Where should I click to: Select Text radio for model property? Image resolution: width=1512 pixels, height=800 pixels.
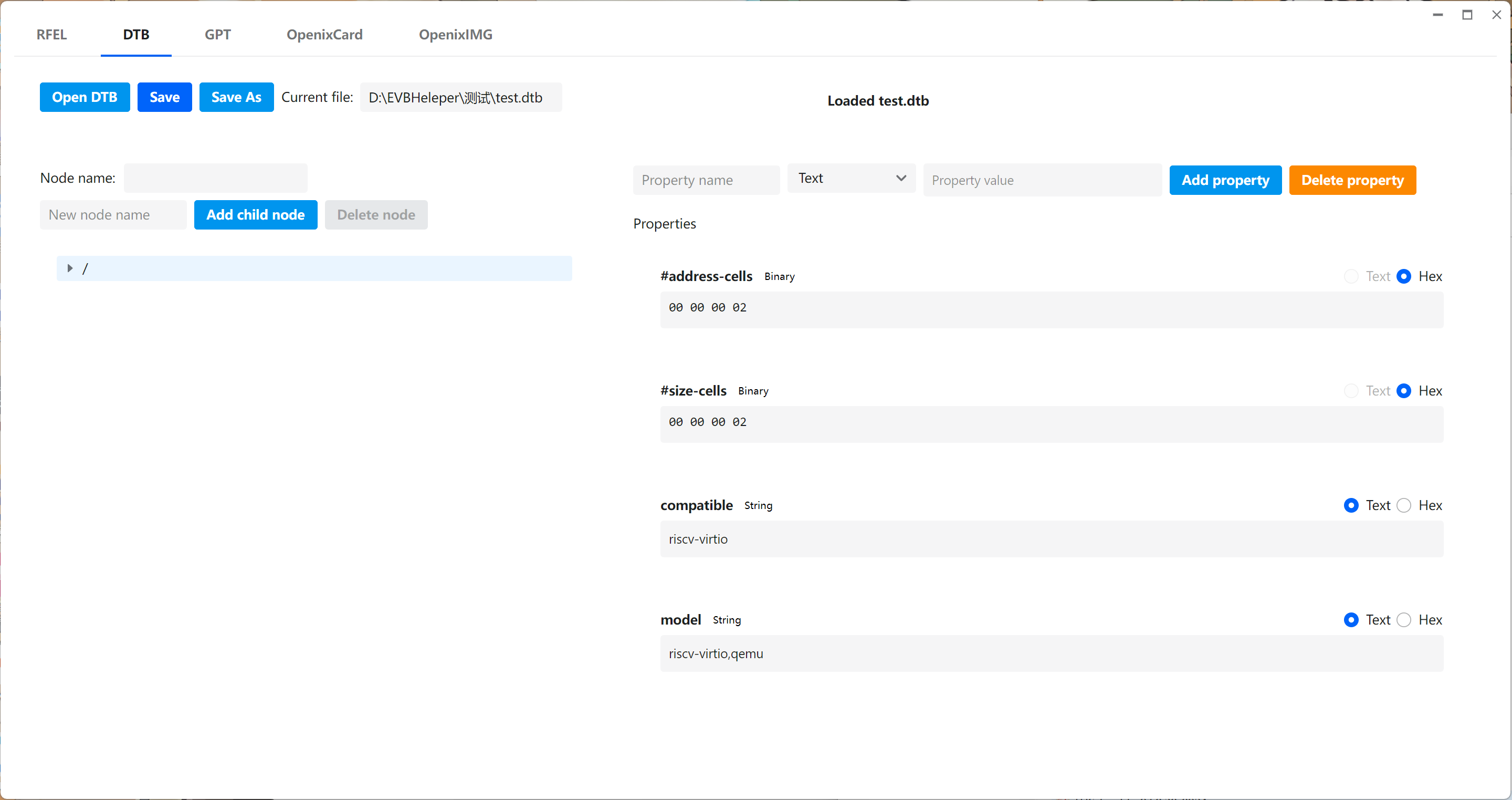pos(1351,620)
